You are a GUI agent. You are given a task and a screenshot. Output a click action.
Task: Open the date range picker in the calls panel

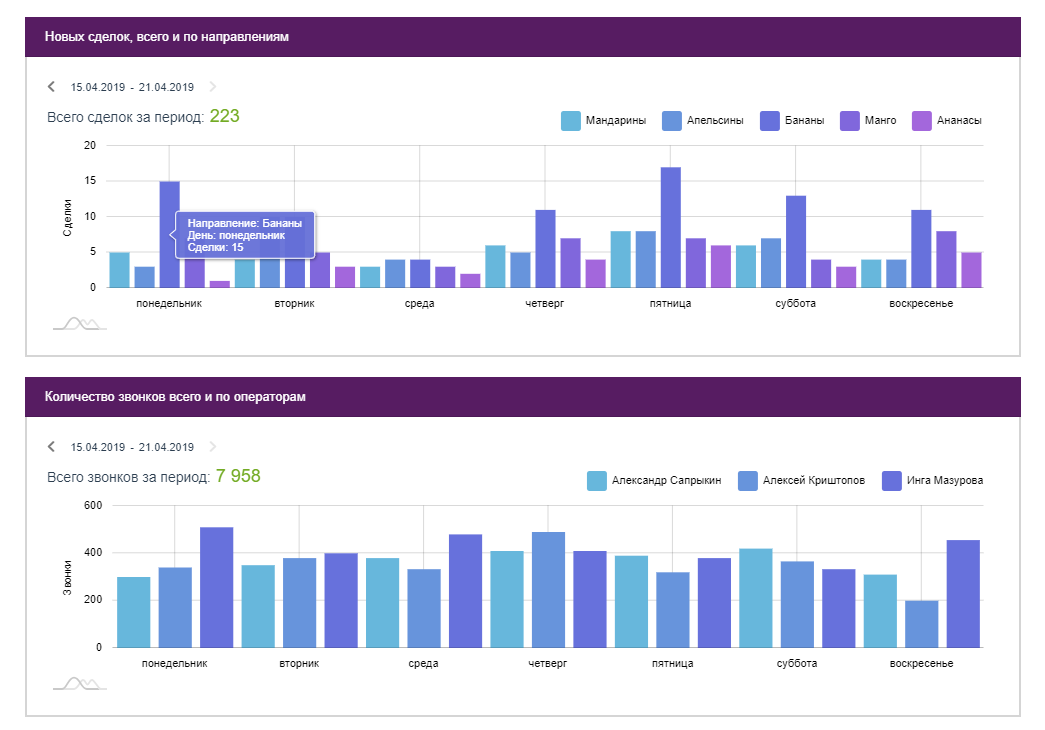tap(132, 447)
